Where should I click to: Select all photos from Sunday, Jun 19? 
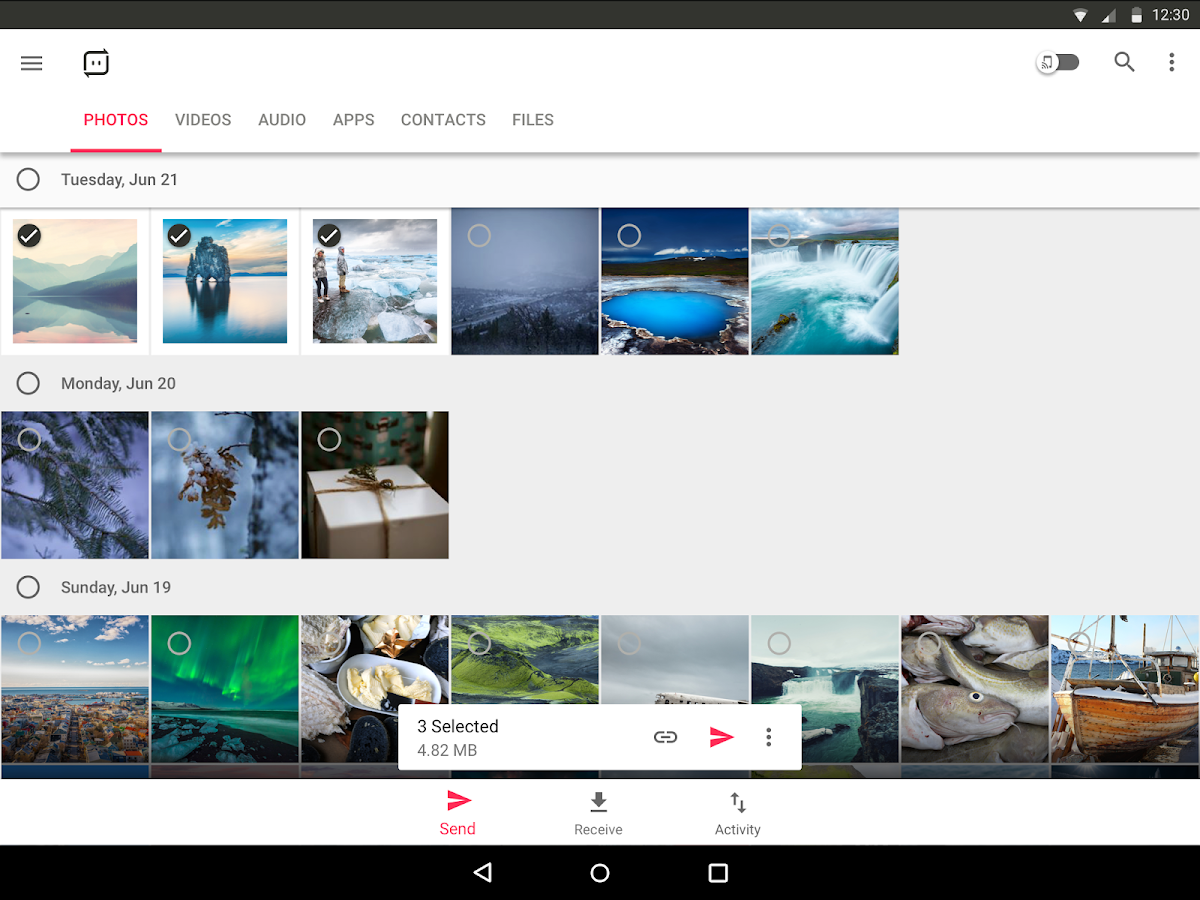28,587
